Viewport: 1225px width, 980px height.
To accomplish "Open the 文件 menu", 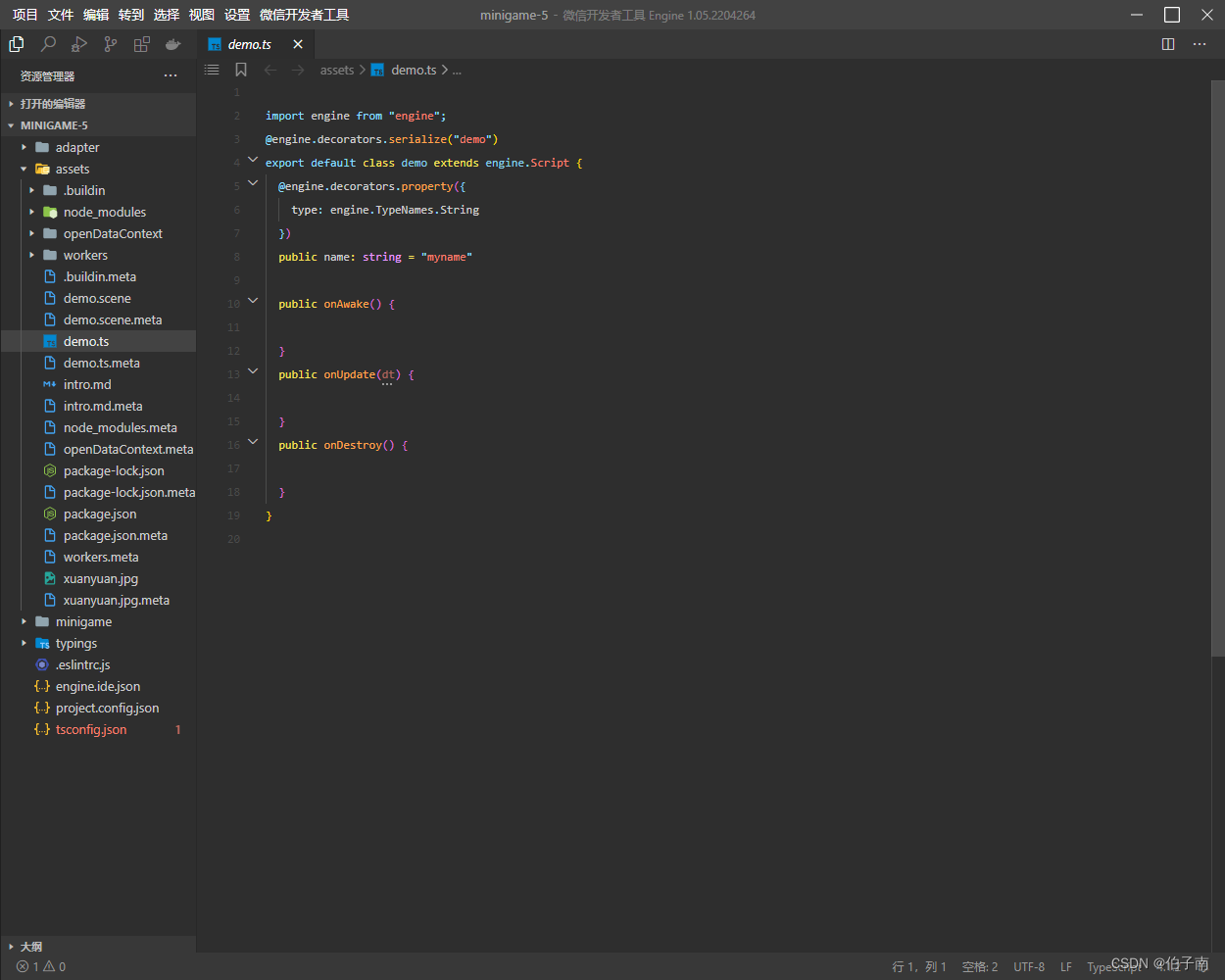I will click(x=61, y=15).
